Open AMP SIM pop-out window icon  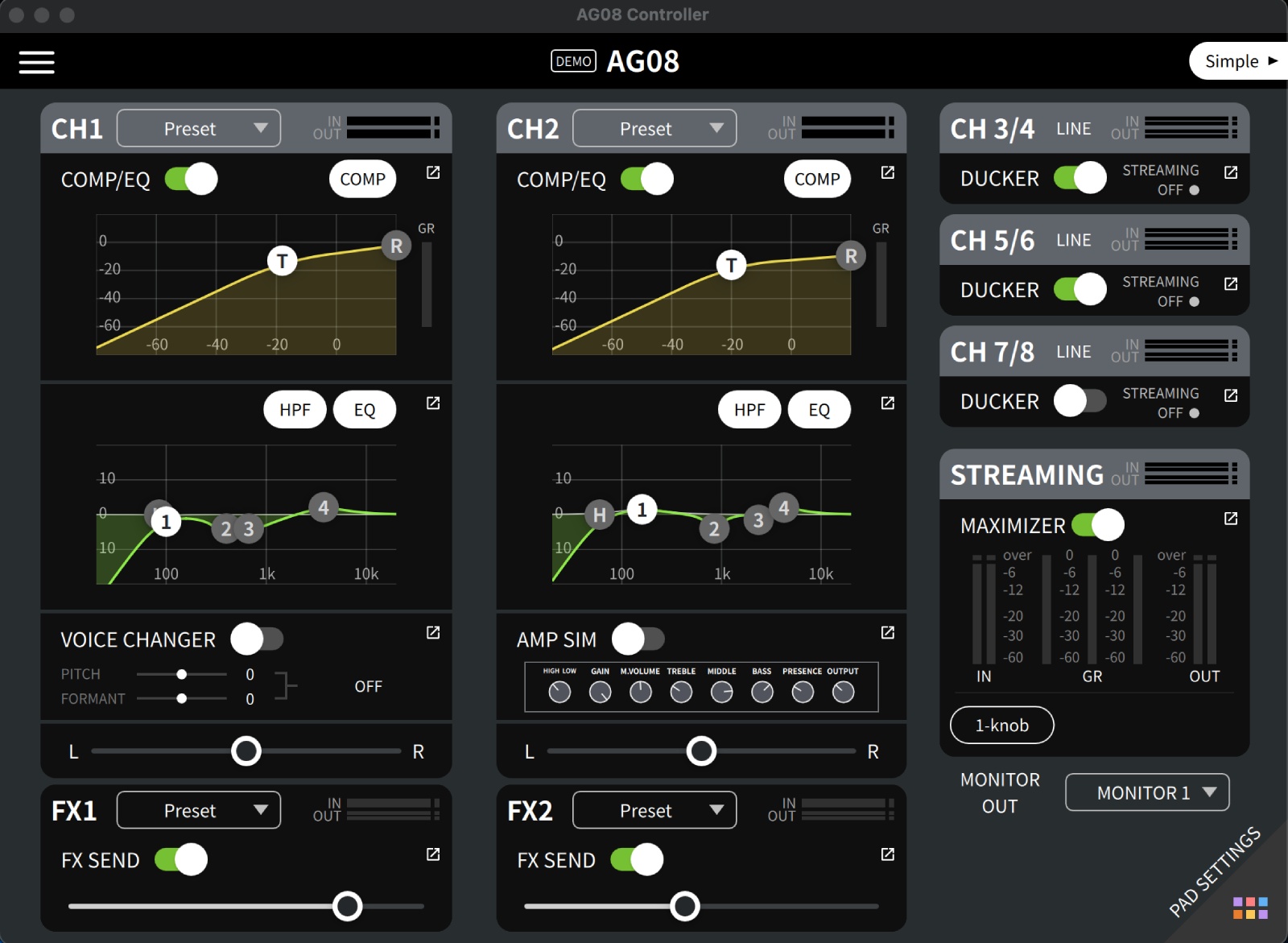click(888, 633)
